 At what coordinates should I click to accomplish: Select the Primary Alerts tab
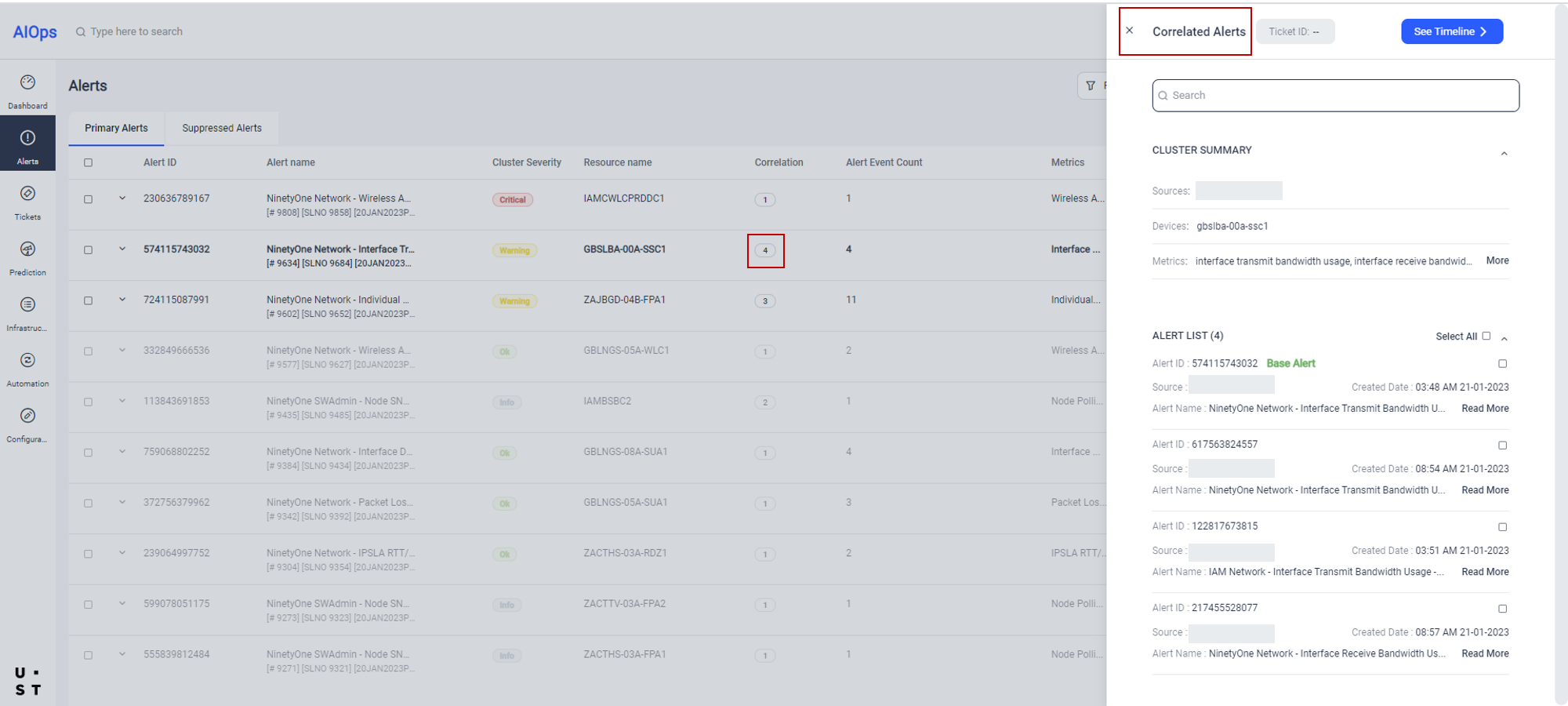(x=116, y=128)
